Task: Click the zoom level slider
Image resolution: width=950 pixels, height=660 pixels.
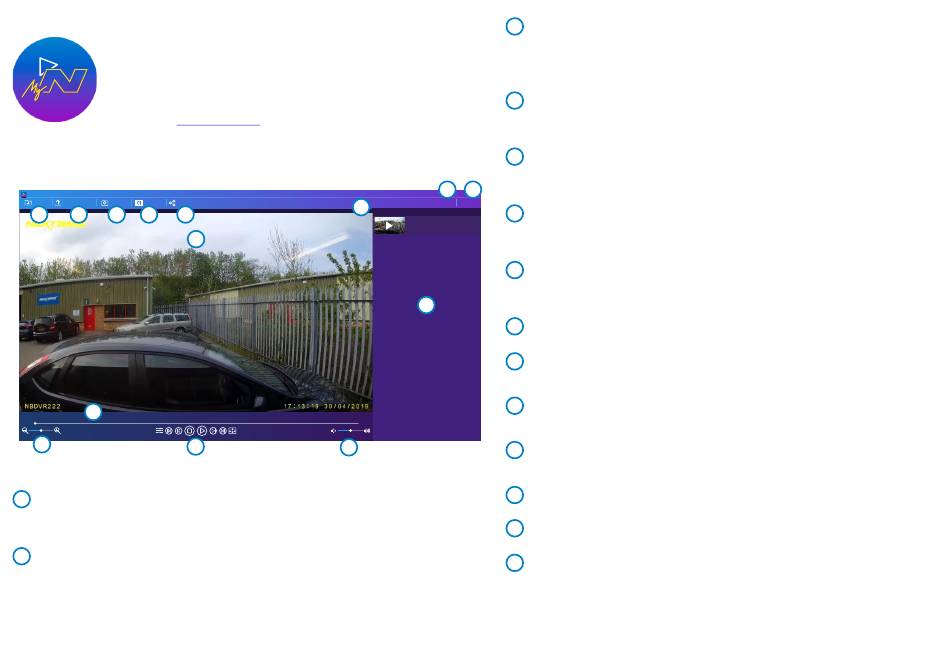Action: click(41, 430)
